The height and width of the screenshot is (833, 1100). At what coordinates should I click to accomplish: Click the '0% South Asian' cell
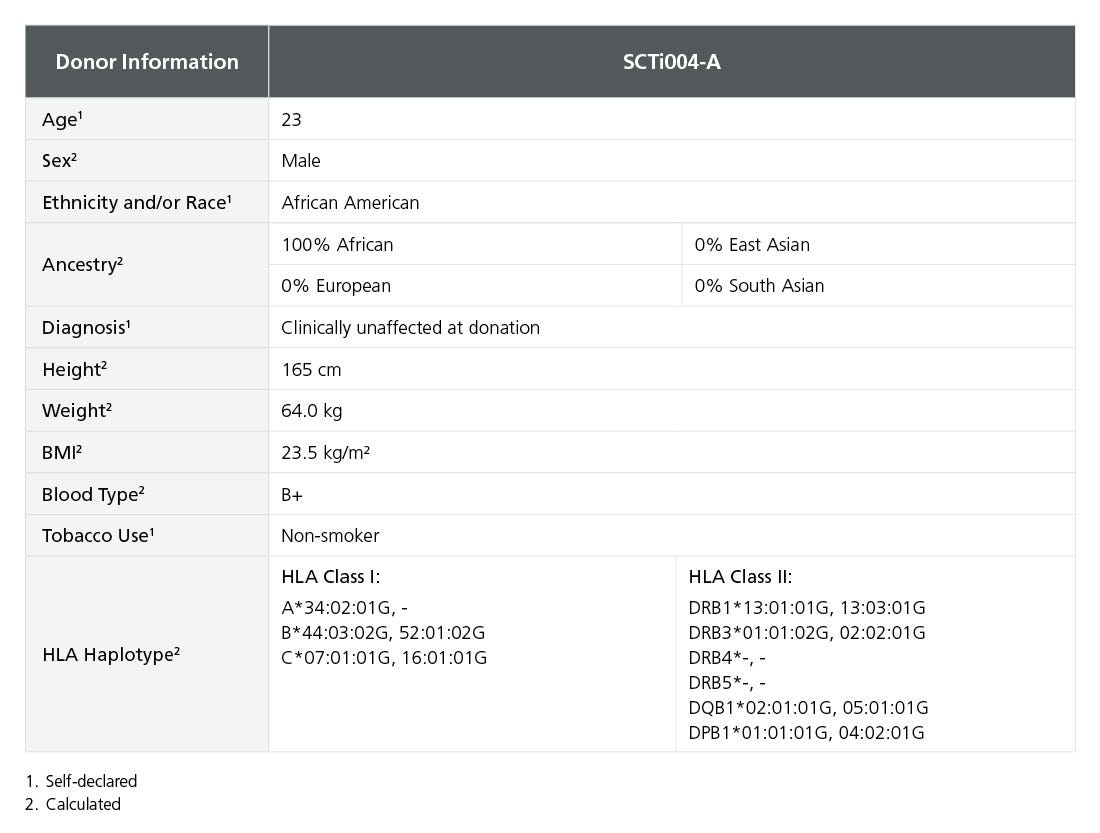coord(878,286)
